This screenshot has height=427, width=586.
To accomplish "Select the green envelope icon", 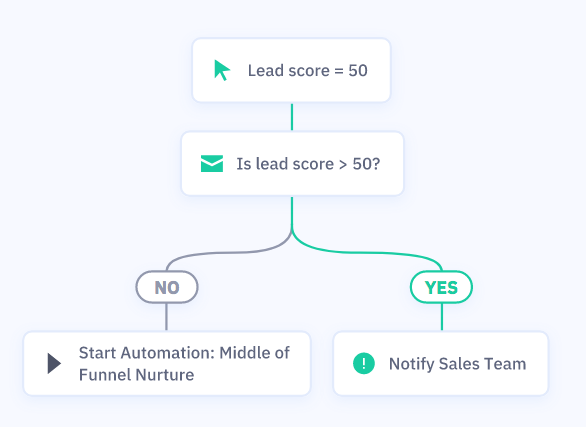I will (x=212, y=164).
